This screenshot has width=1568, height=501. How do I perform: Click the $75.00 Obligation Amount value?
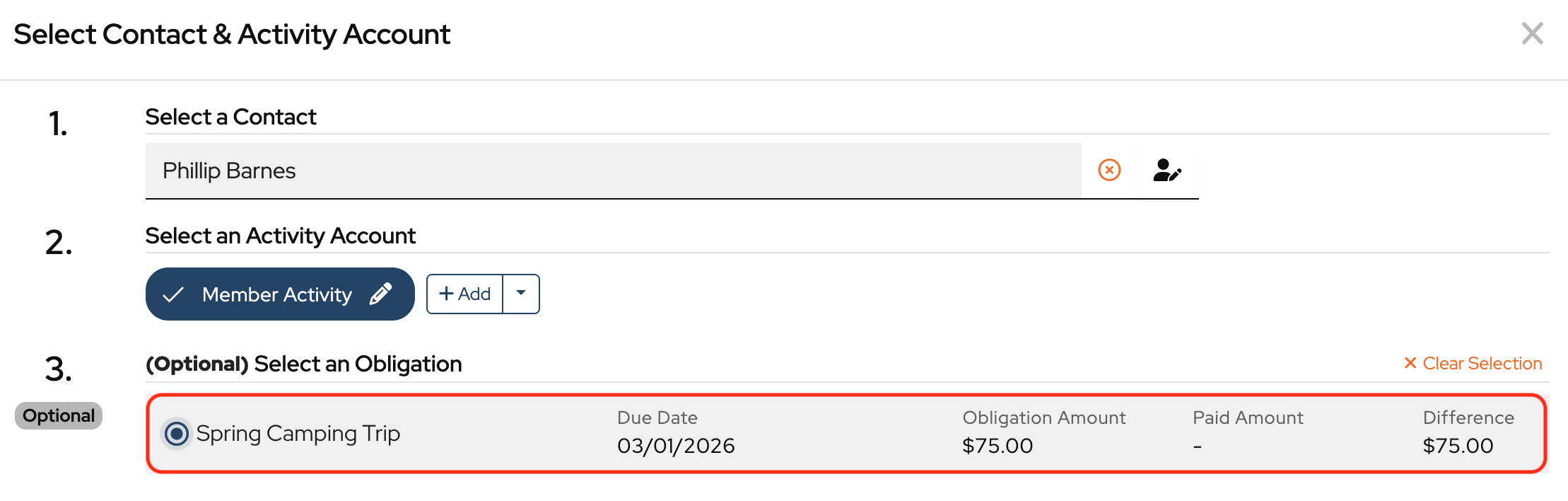click(x=997, y=446)
